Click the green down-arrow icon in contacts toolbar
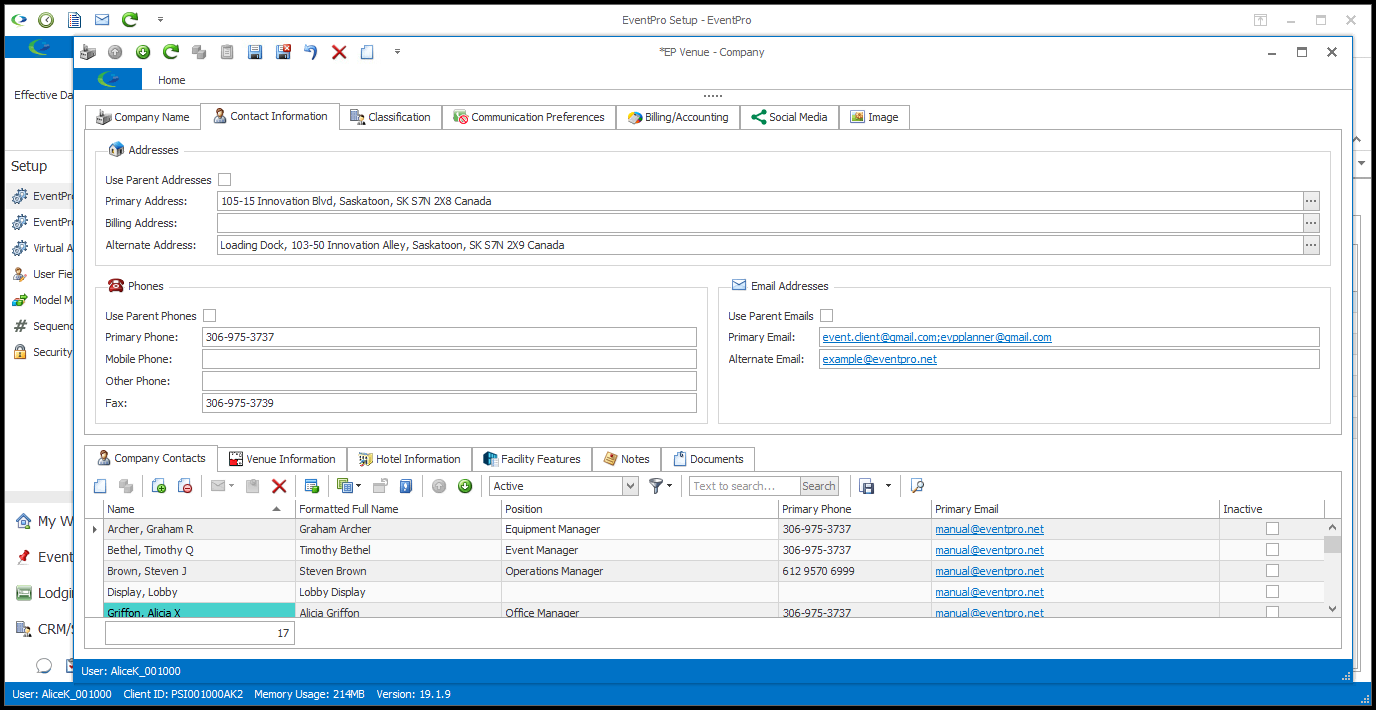 (465, 486)
